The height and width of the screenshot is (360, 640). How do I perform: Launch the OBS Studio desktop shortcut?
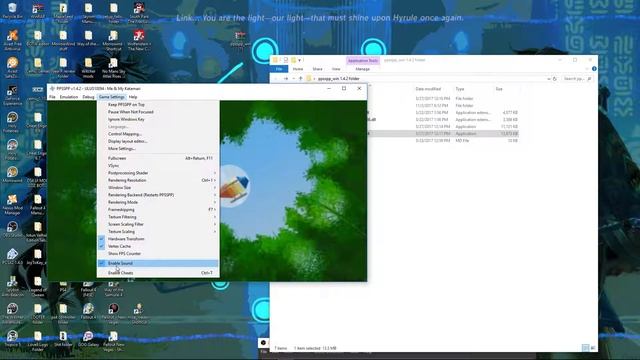click(x=12, y=229)
